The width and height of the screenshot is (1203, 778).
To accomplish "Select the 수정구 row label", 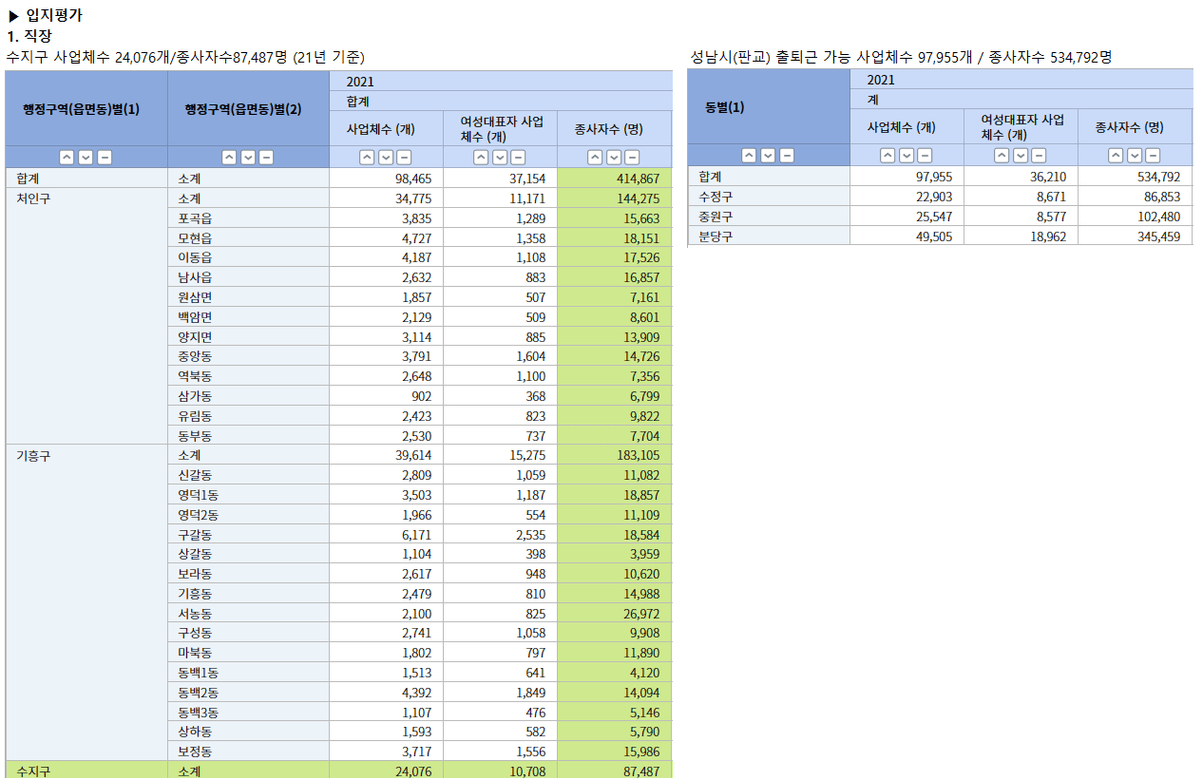I will [x=717, y=197].
